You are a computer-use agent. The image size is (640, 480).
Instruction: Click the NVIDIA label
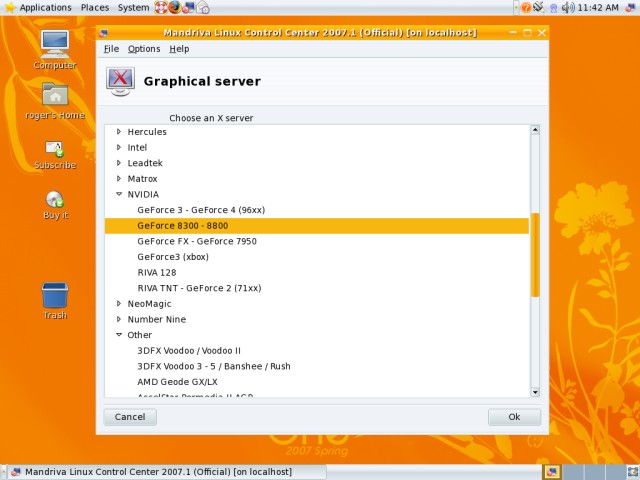pyautogui.click(x=143, y=194)
